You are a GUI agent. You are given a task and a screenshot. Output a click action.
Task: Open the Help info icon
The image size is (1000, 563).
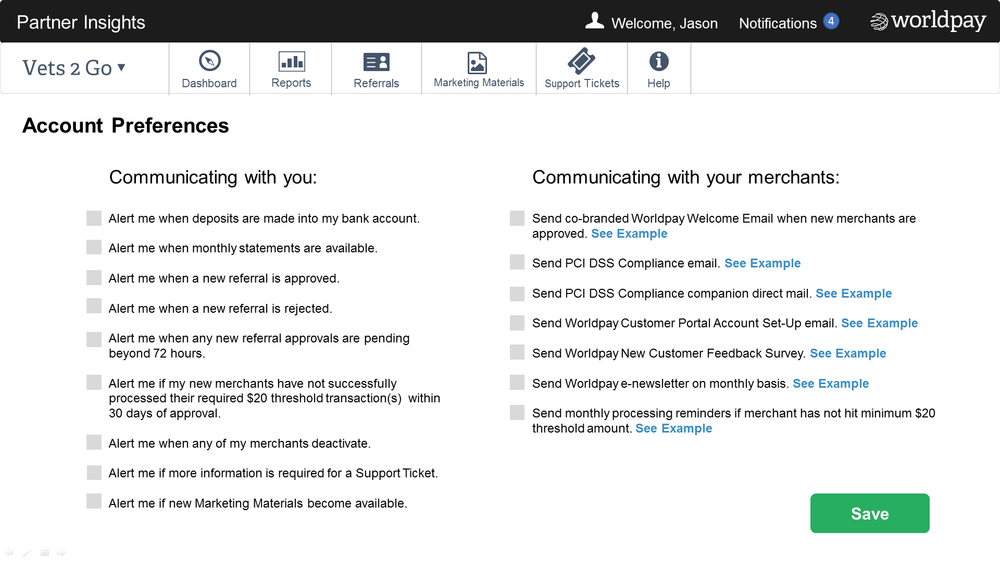[659, 61]
